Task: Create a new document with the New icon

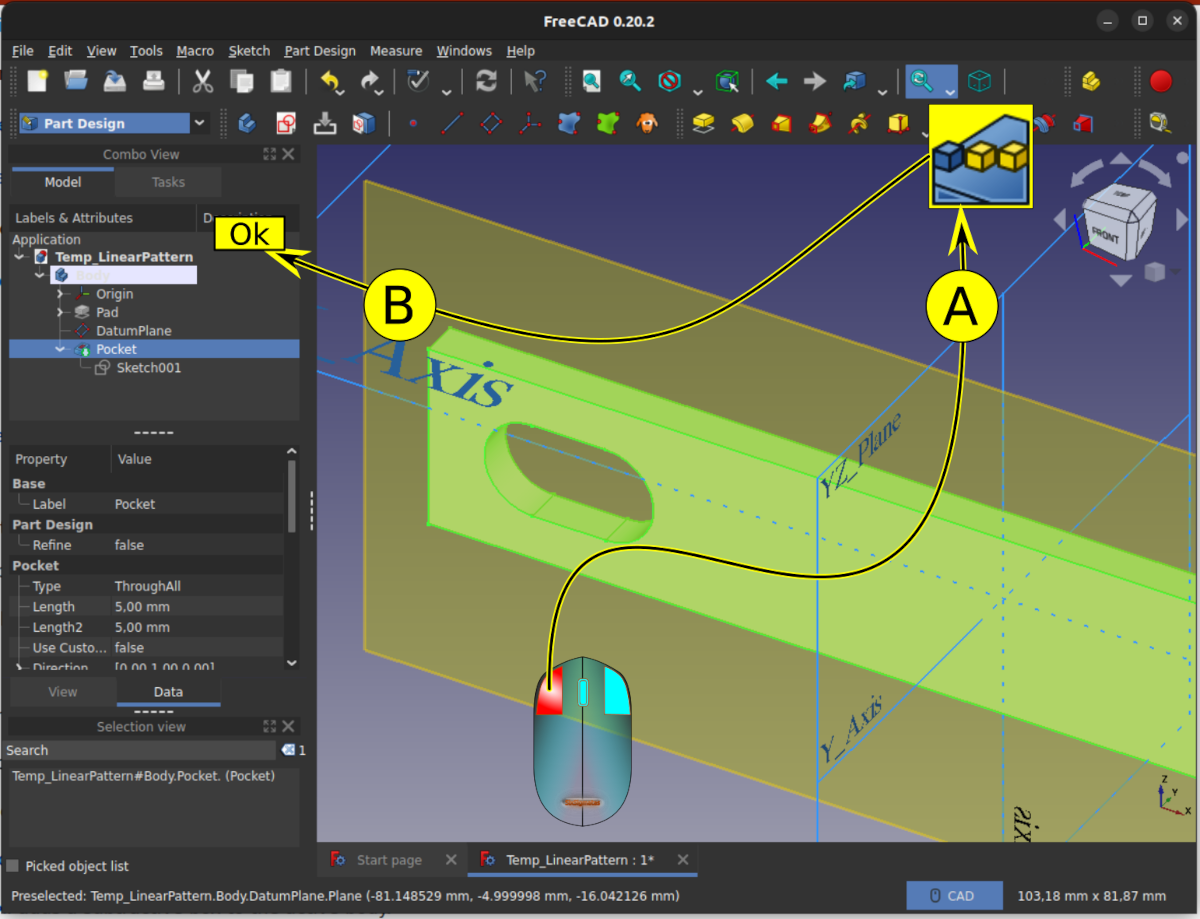Action: click(38, 81)
